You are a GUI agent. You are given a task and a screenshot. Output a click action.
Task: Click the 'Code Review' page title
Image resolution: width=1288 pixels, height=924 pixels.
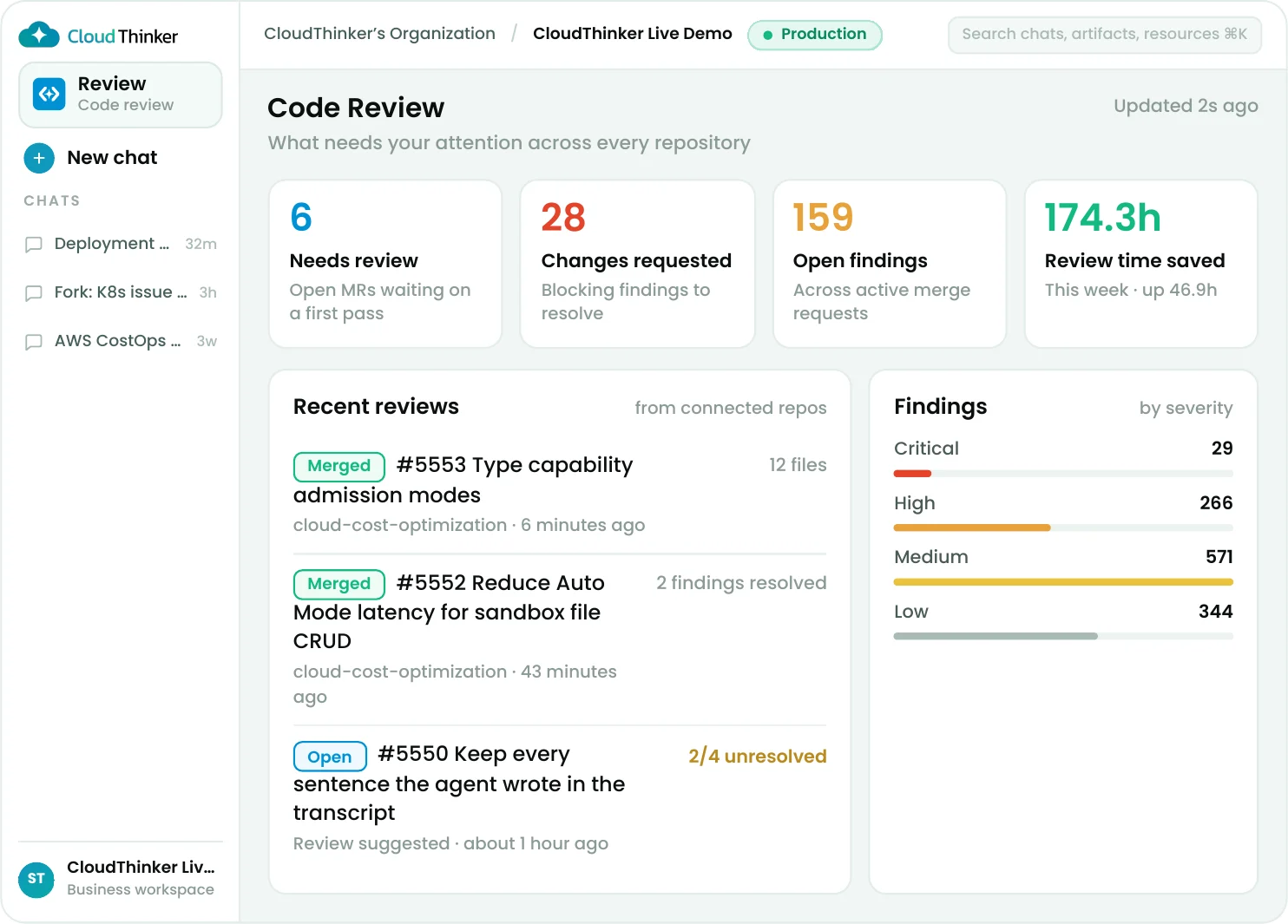coord(356,108)
